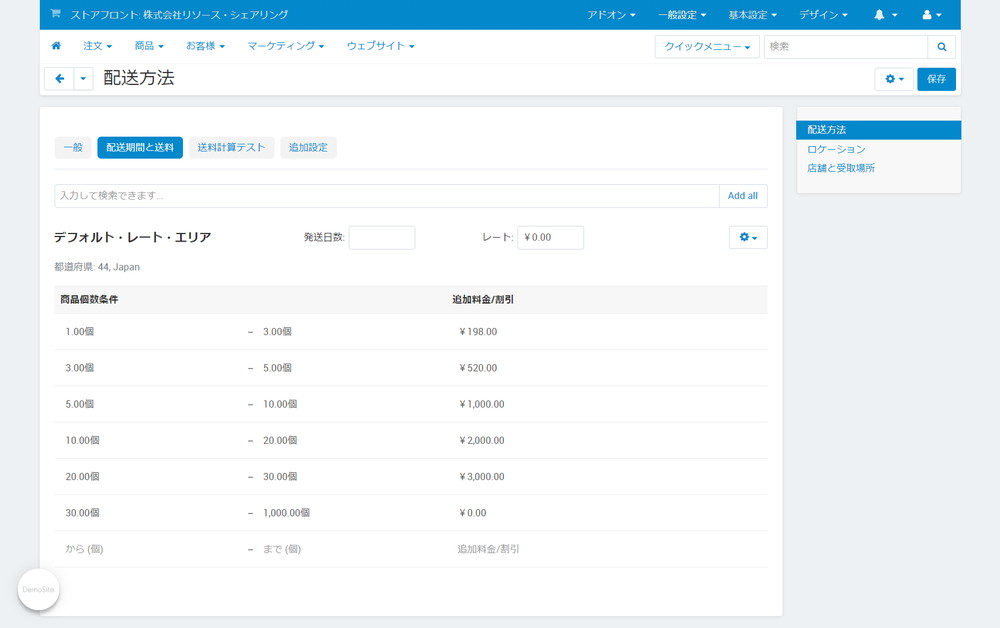
Task: Open the 注文 menu
Action: [x=98, y=46]
